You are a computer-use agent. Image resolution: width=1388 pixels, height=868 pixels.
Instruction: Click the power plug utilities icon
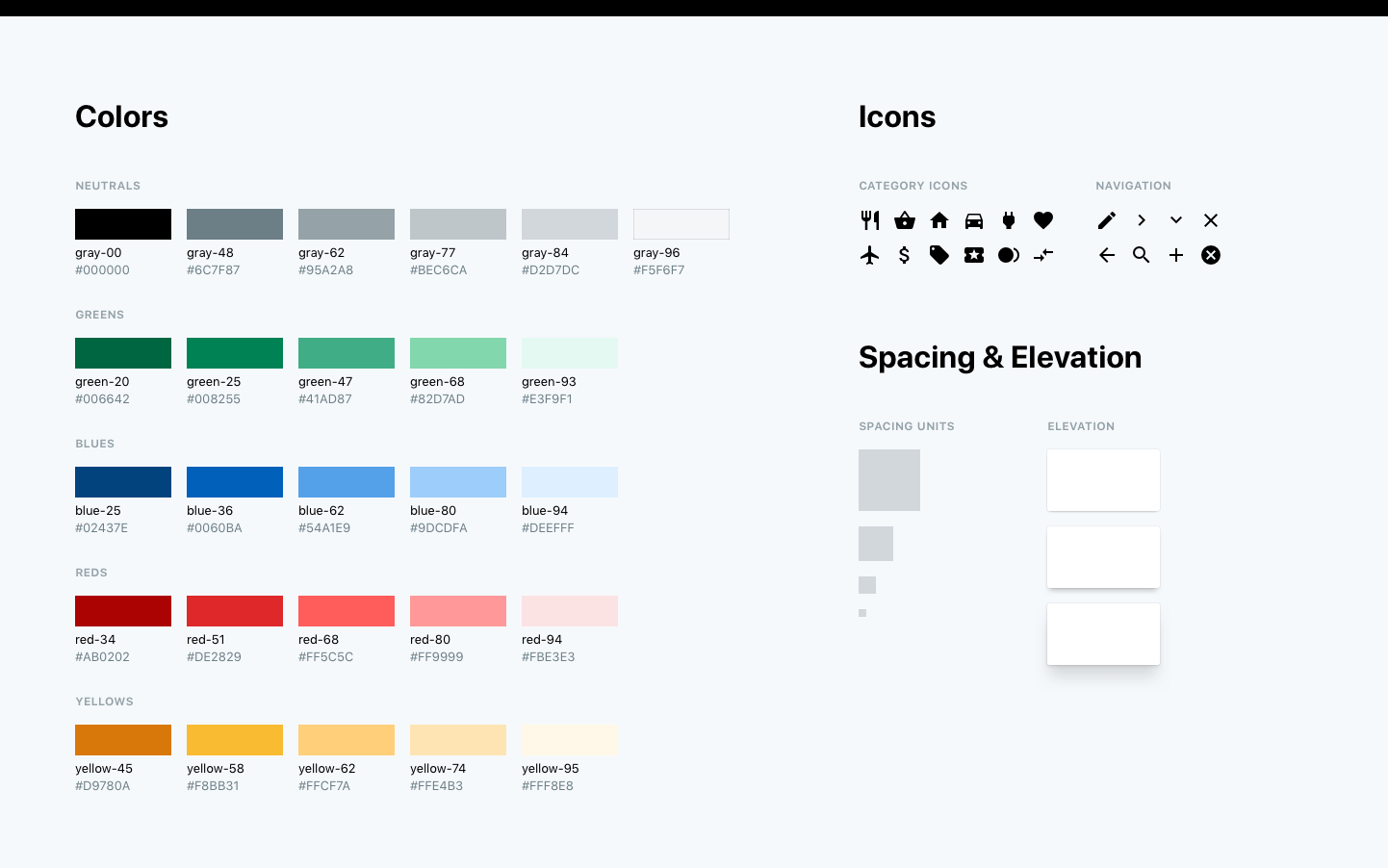coord(1009,220)
